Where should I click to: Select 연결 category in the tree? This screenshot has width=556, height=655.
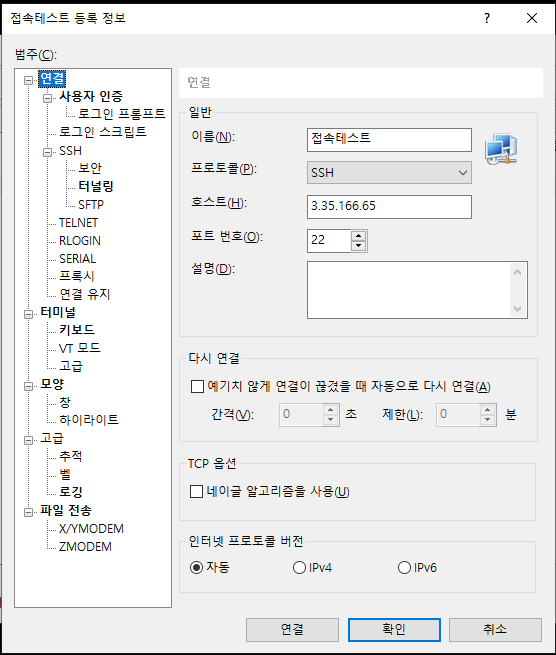[x=52, y=79]
